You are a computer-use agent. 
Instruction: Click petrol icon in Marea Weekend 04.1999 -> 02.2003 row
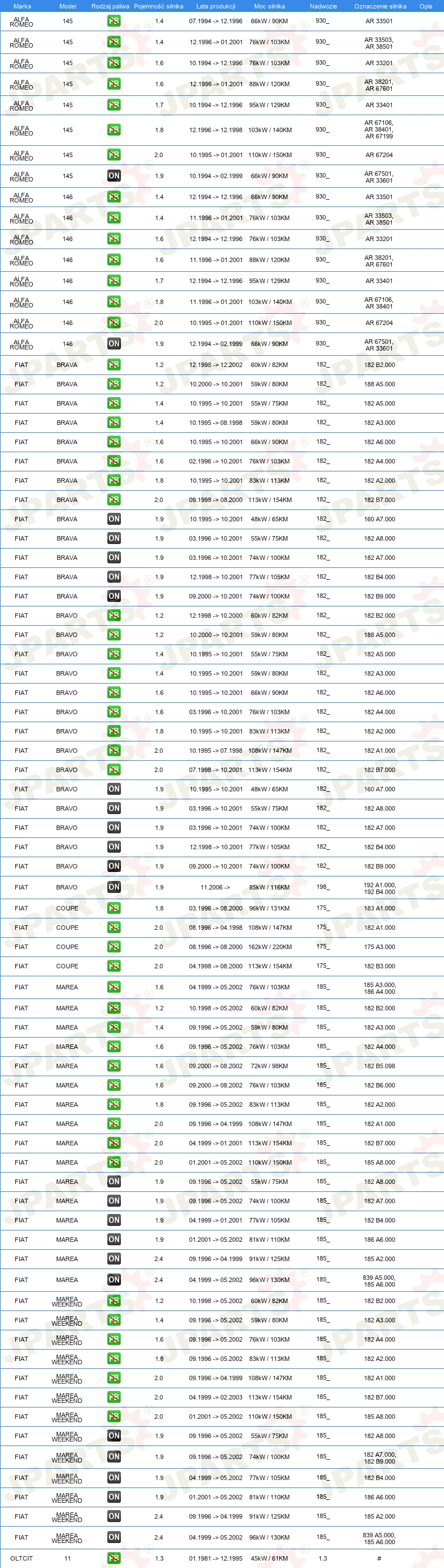[x=114, y=1397]
